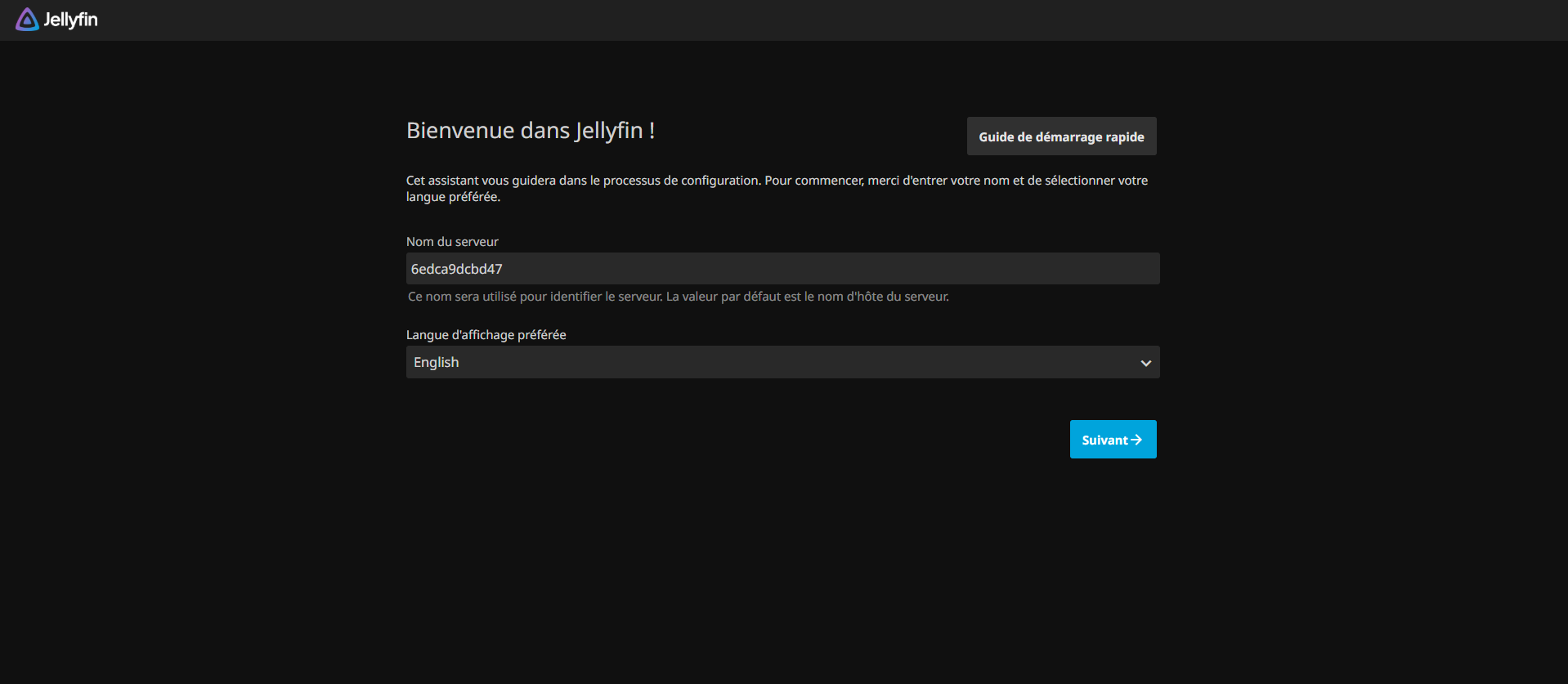Click the Langue d'affichage préférée label

coord(486,335)
